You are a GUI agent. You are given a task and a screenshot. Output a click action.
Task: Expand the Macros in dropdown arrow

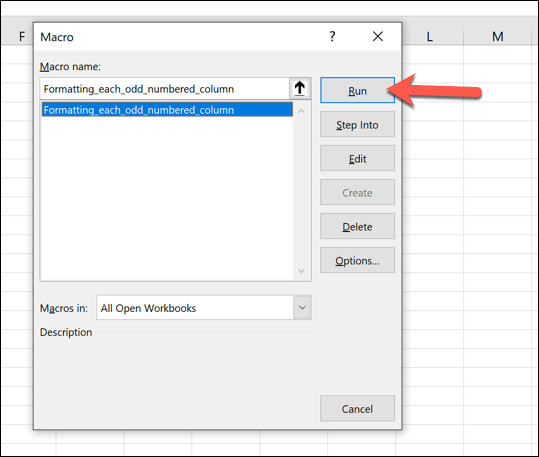tap(302, 307)
